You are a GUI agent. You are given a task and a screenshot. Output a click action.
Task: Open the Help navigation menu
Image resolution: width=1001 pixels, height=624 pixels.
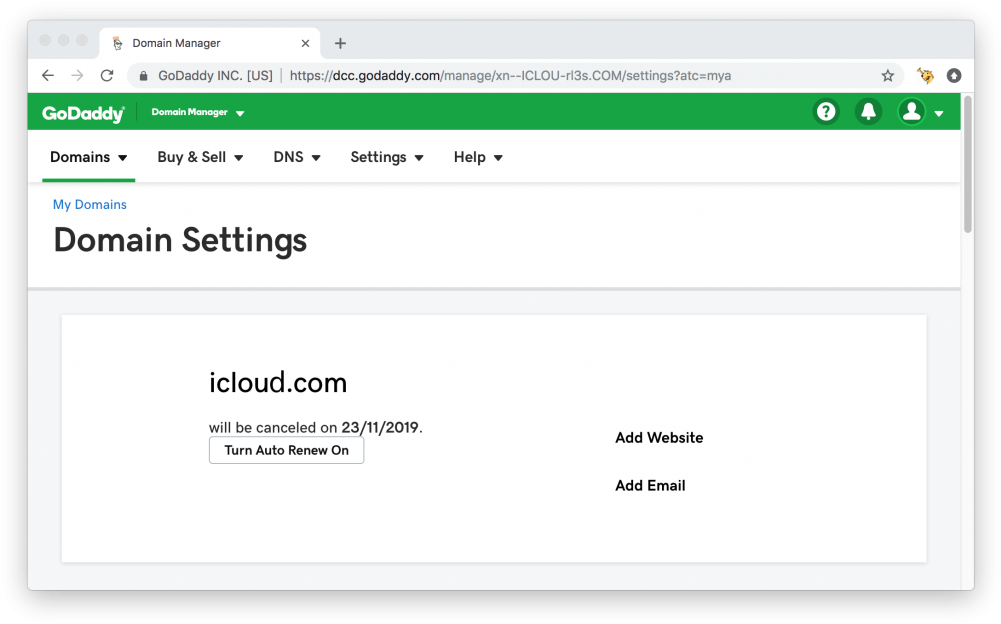point(477,157)
